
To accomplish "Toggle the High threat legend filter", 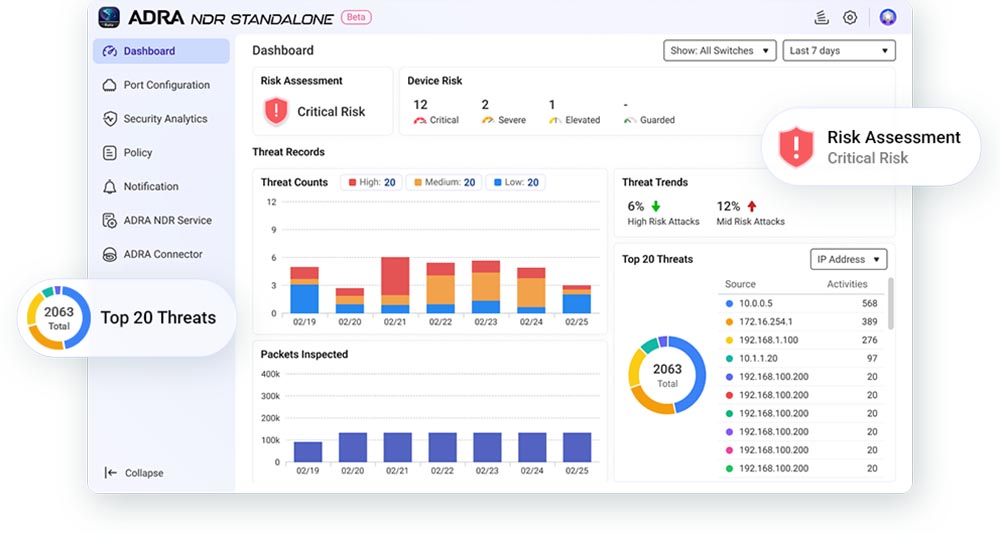I will (x=369, y=182).
